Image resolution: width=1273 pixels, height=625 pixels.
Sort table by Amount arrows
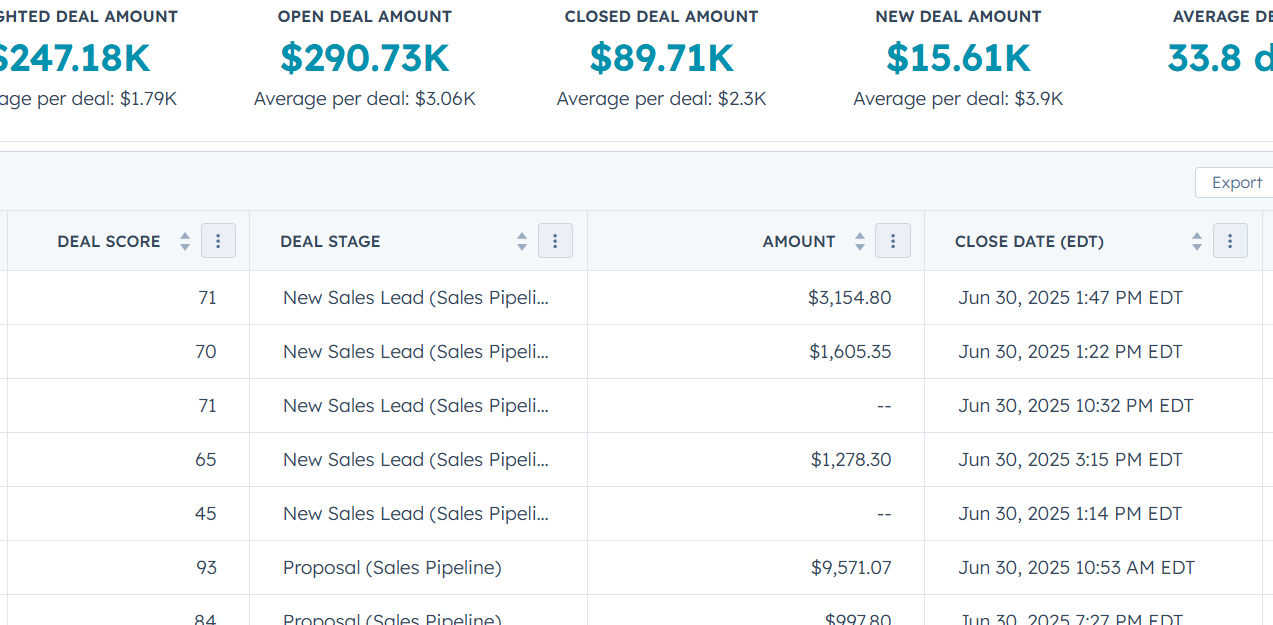(859, 241)
